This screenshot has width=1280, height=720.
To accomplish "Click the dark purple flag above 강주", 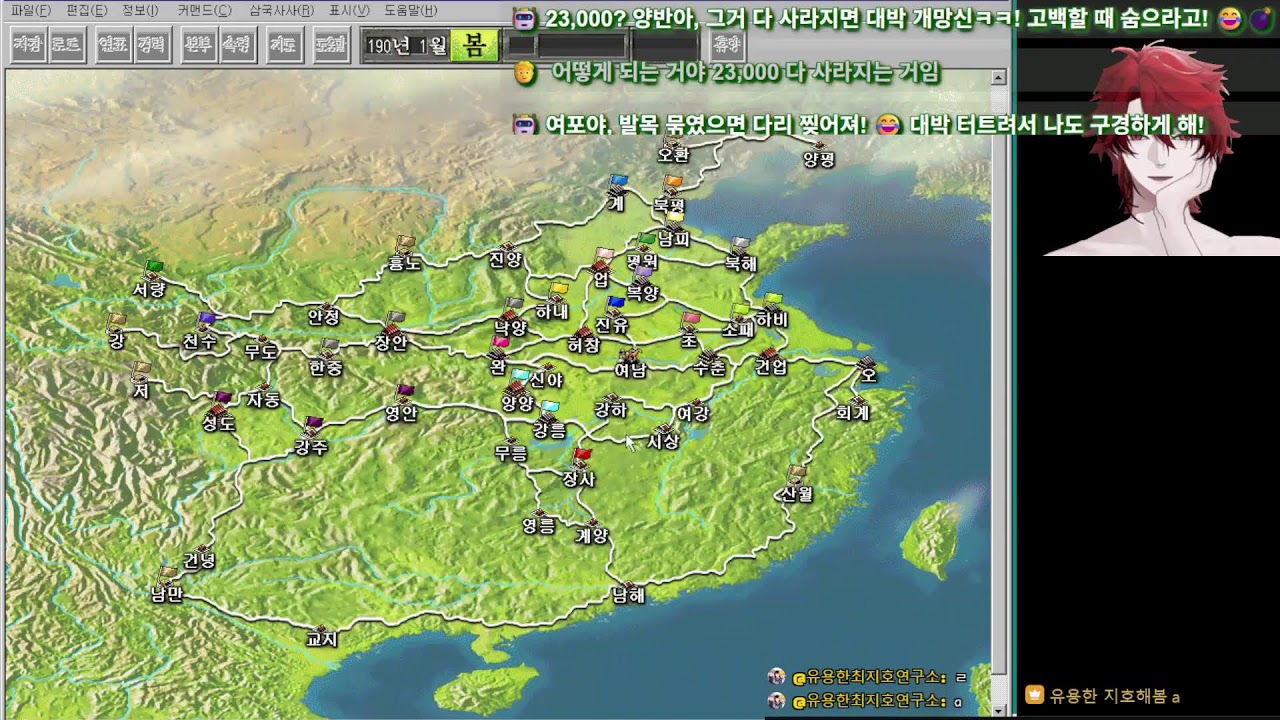I will (314, 424).
